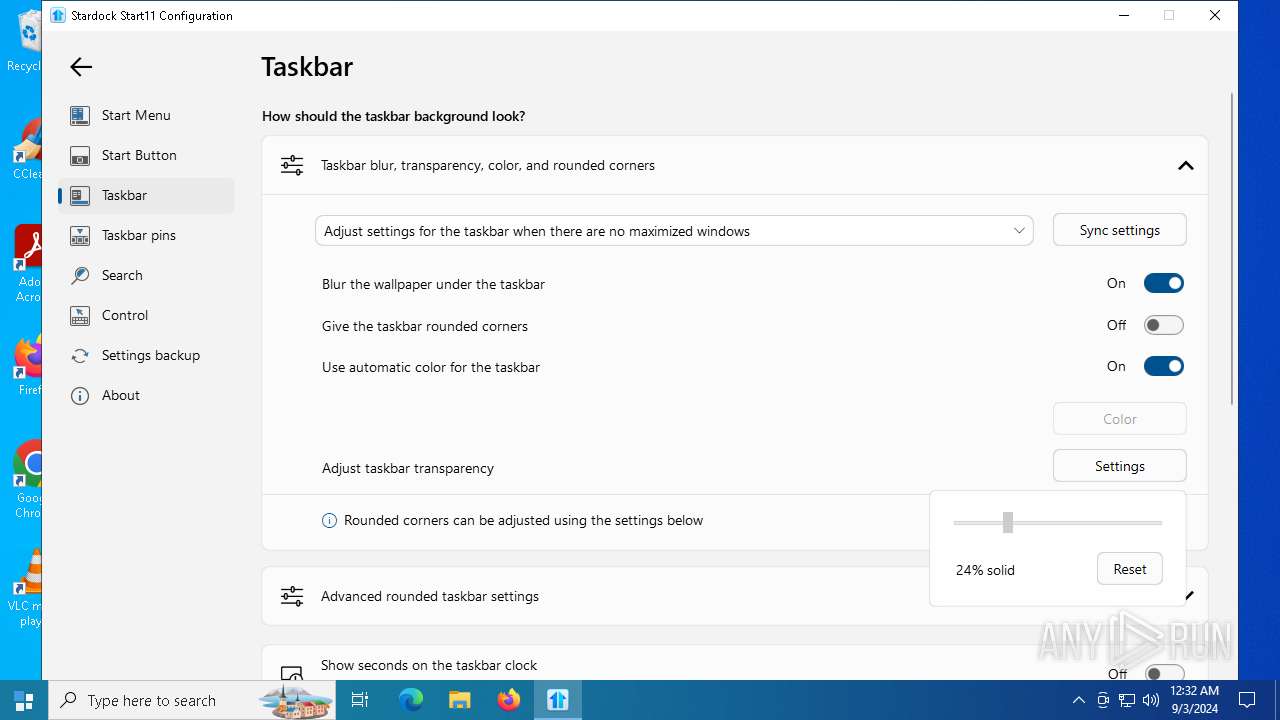Open network icon in system tray

1127,700
